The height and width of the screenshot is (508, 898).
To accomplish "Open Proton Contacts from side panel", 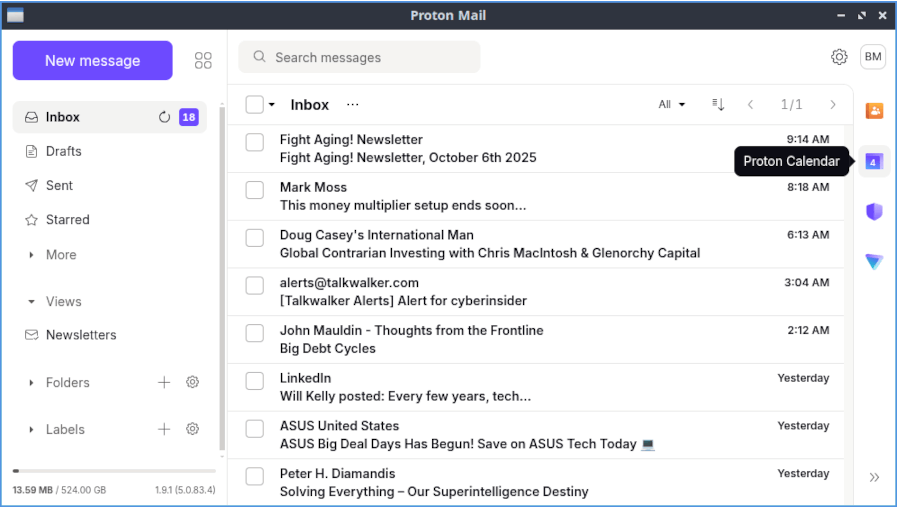I will coord(874,111).
